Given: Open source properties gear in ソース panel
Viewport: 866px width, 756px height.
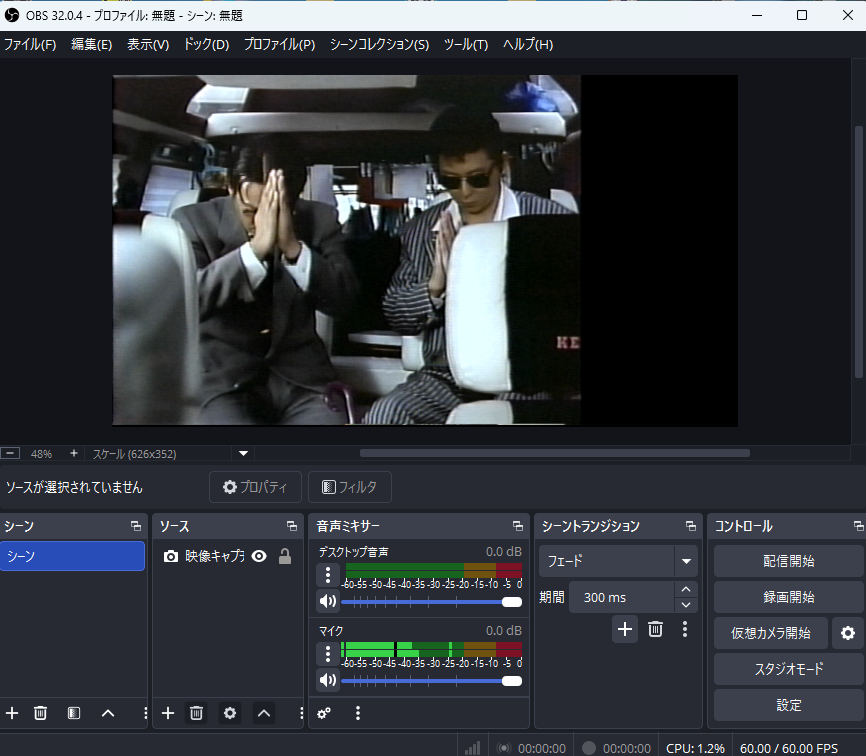Looking at the screenshot, I should coord(230,713).
